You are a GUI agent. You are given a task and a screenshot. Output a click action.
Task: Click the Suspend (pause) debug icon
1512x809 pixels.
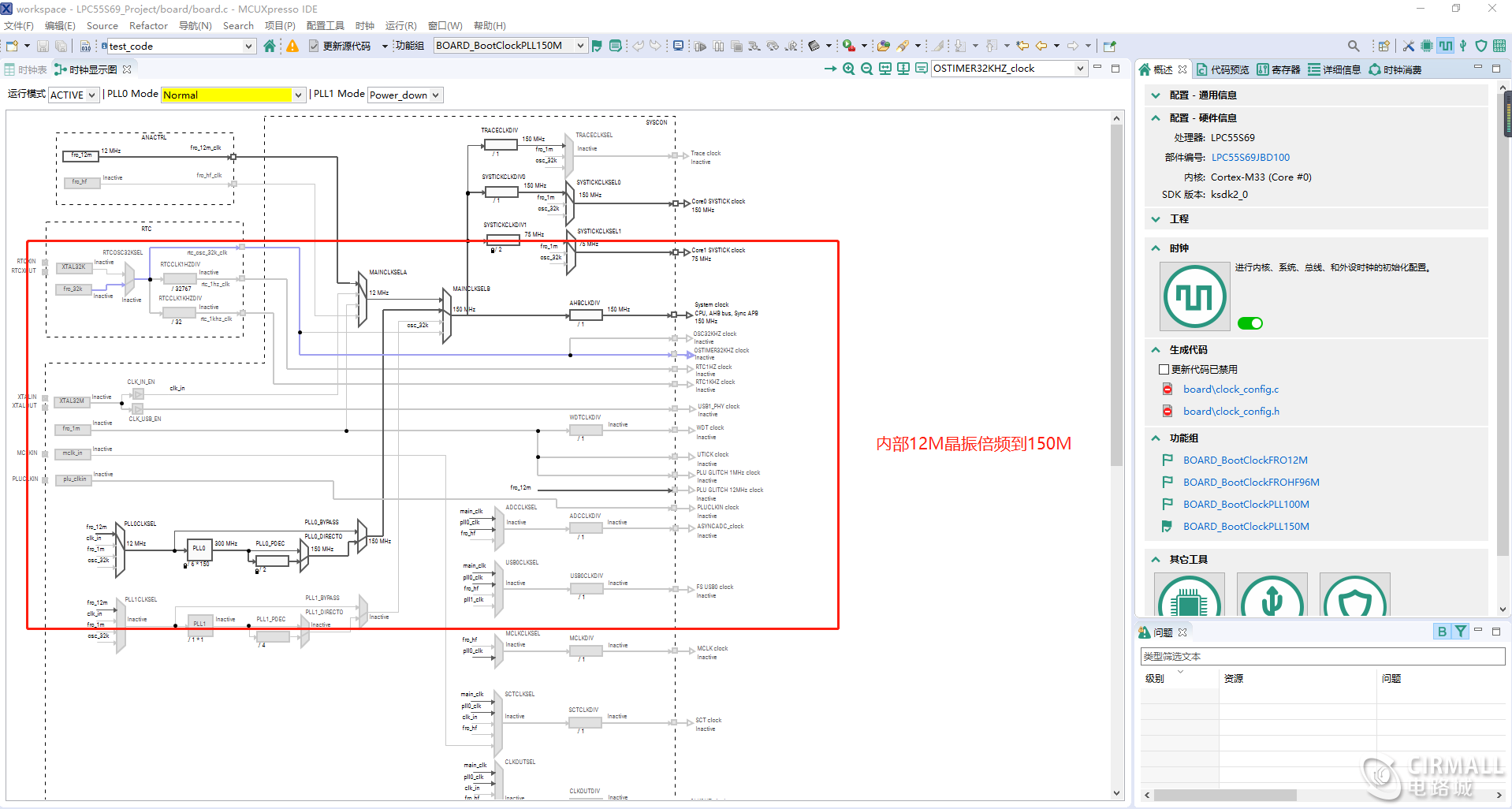(718, 46)
